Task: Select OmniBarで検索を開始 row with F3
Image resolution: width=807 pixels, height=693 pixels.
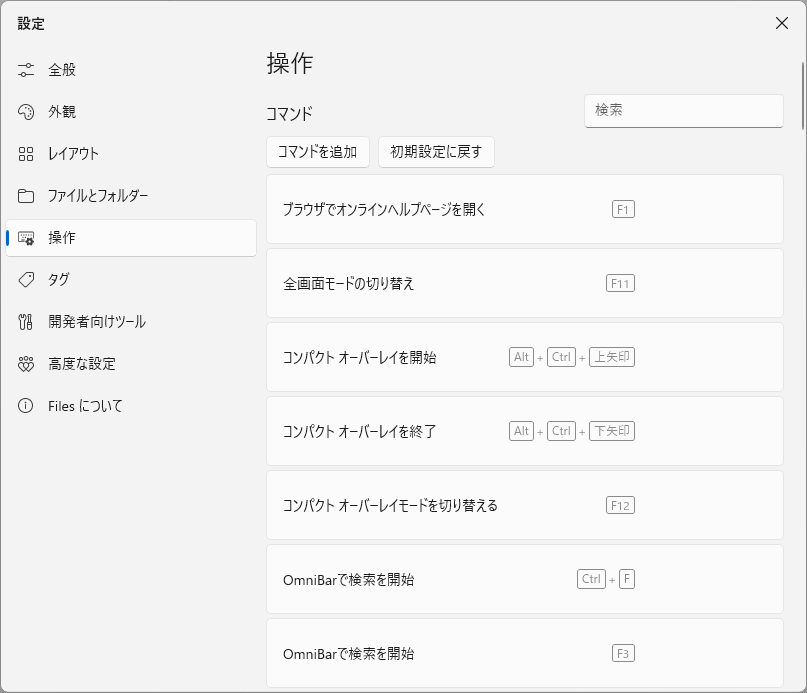Action: click(x=524, y=653)
